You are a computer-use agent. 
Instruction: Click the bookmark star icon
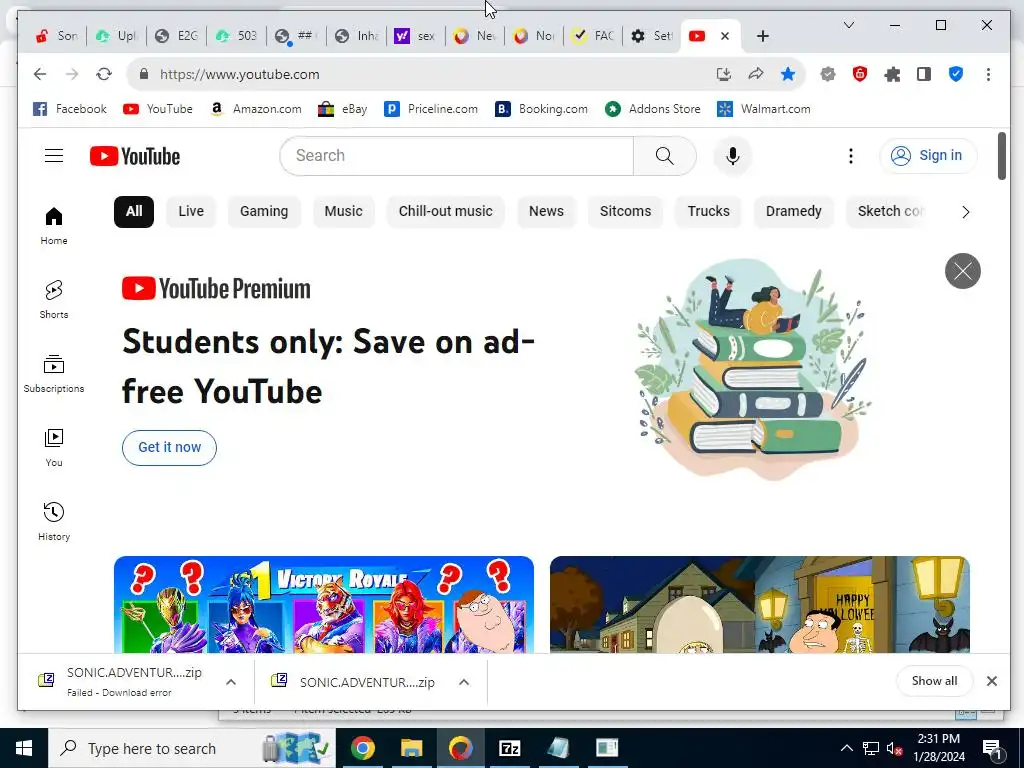(x=788, y=74)
